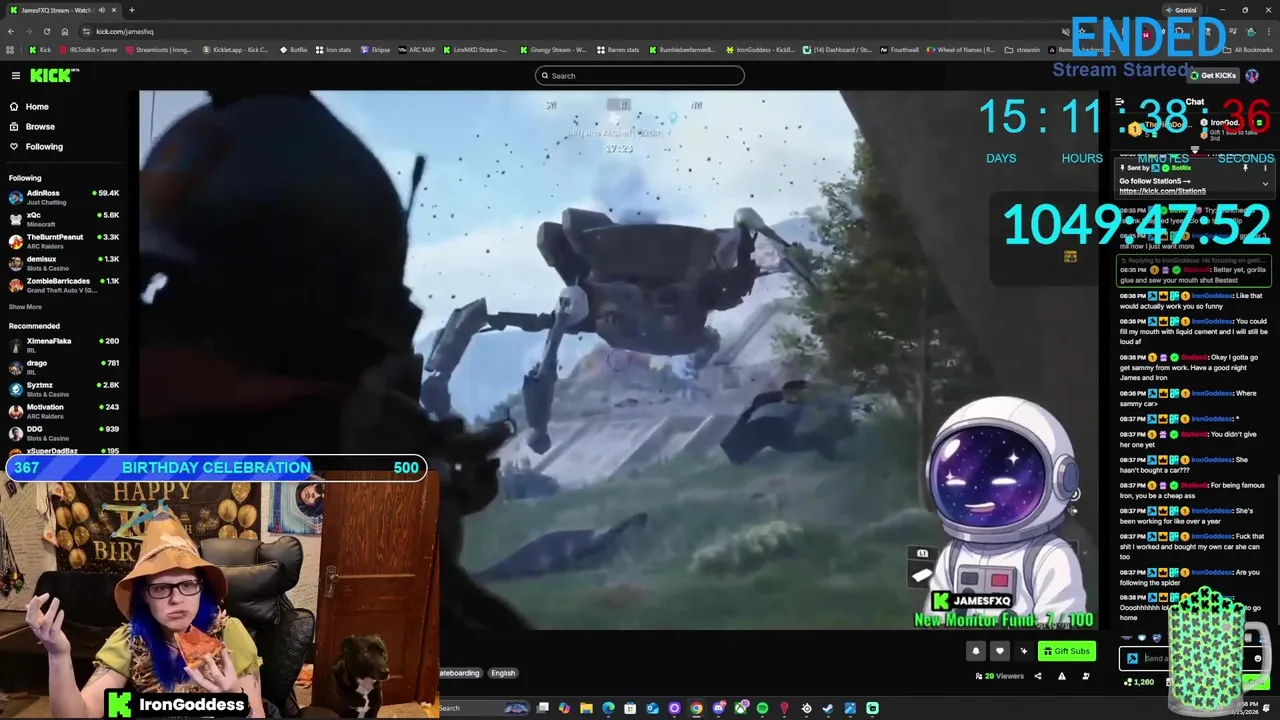Open AdinRoss channel in Following list

64,196
